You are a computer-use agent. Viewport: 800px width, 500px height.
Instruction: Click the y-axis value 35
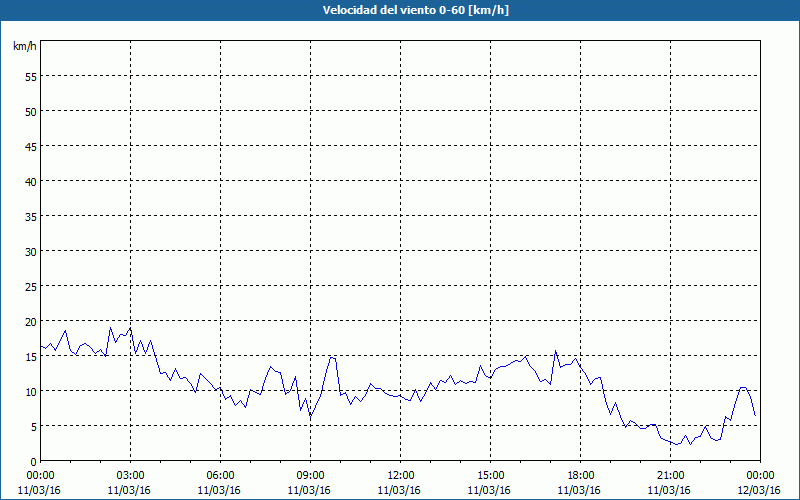tap(31, 216)
